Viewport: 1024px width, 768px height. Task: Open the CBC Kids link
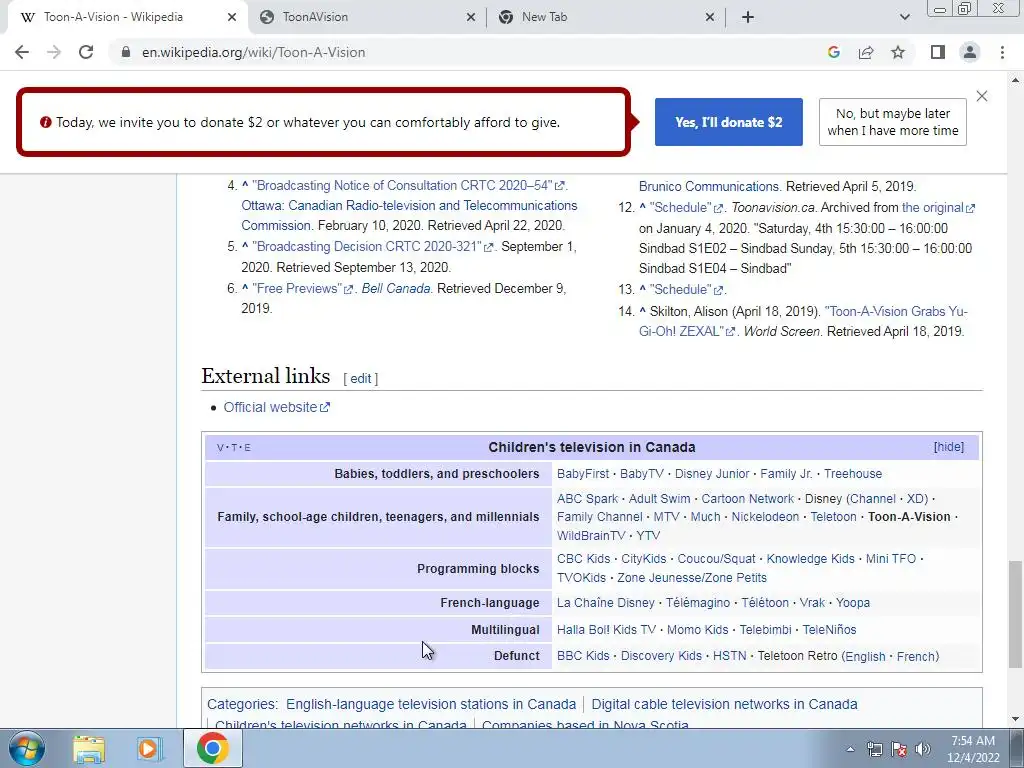tap(583, 558)
